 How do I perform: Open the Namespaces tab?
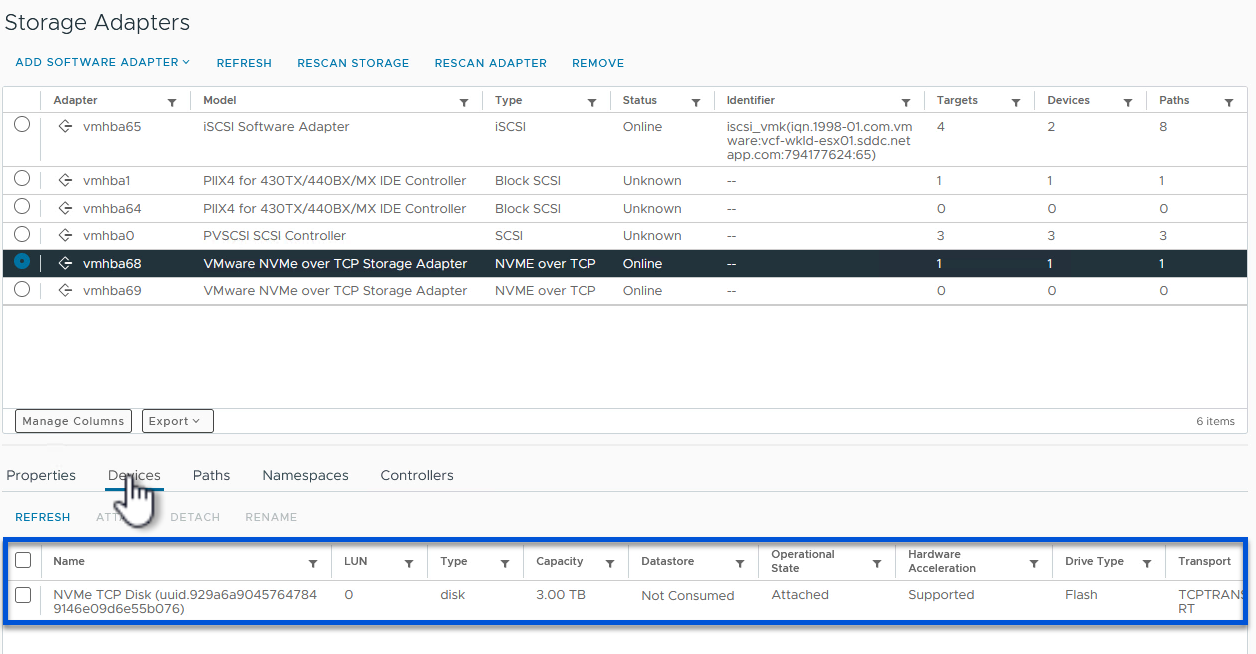coord(305,475)
